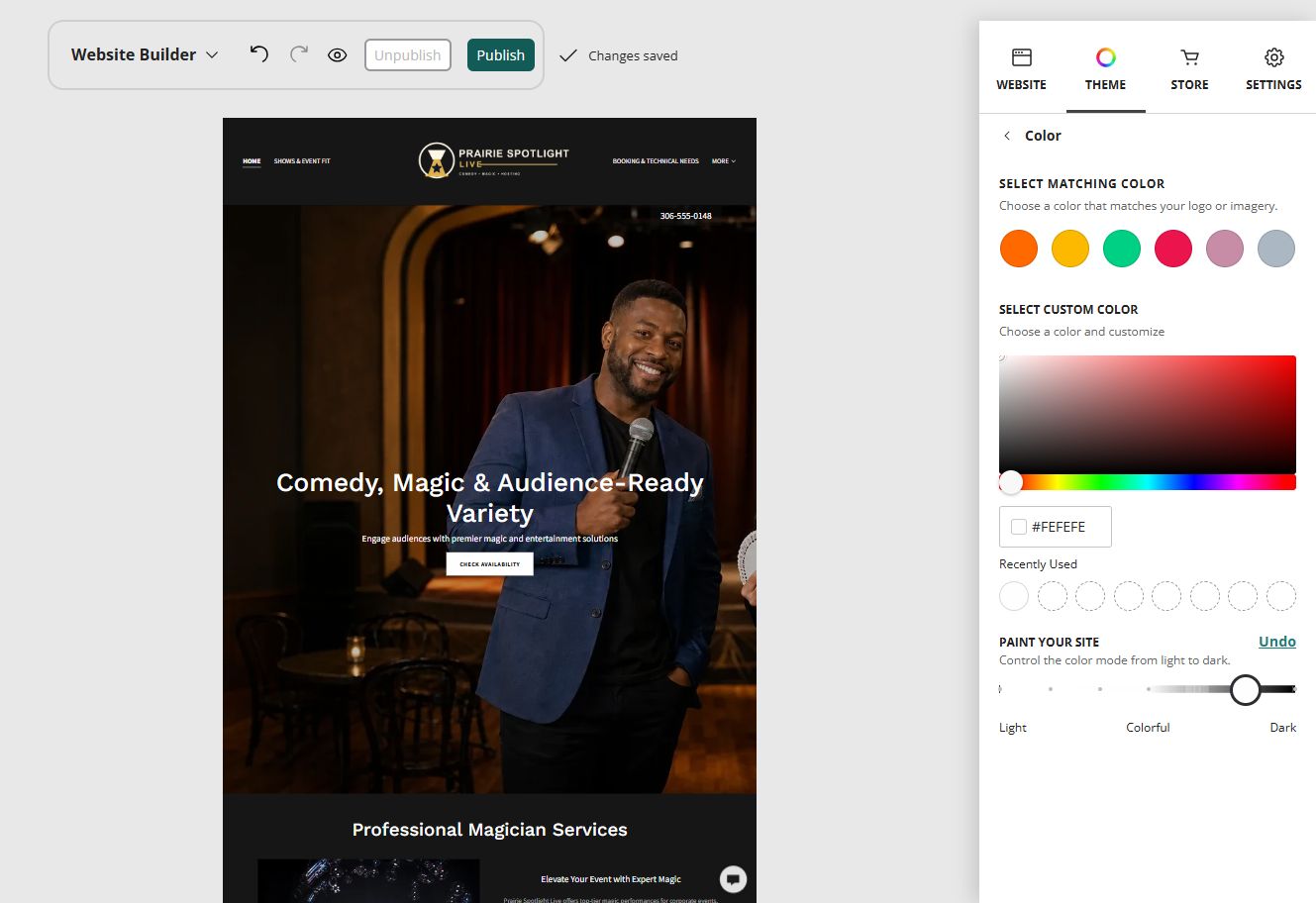Click the Professional Magician Services heading
1316x903 pixels.
point(490,830)
